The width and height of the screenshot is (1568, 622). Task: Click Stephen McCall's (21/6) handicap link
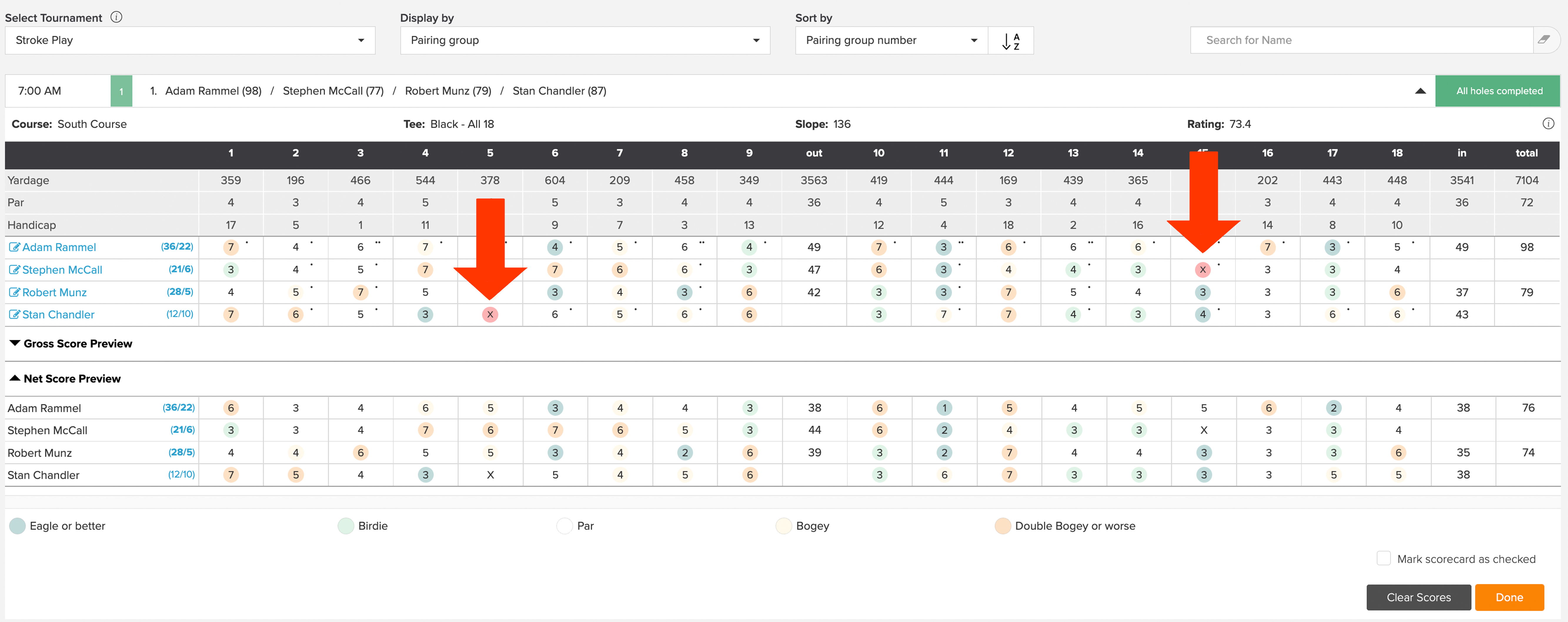point(181,269)
